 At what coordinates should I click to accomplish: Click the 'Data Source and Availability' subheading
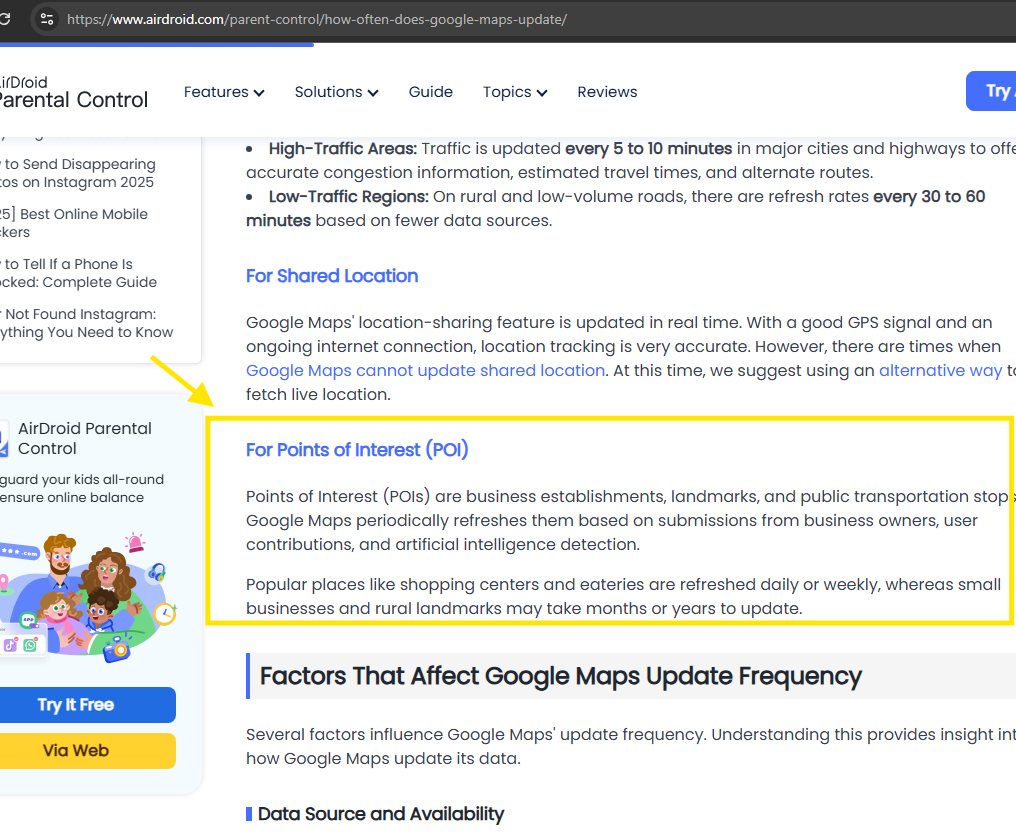pos(380,814)
